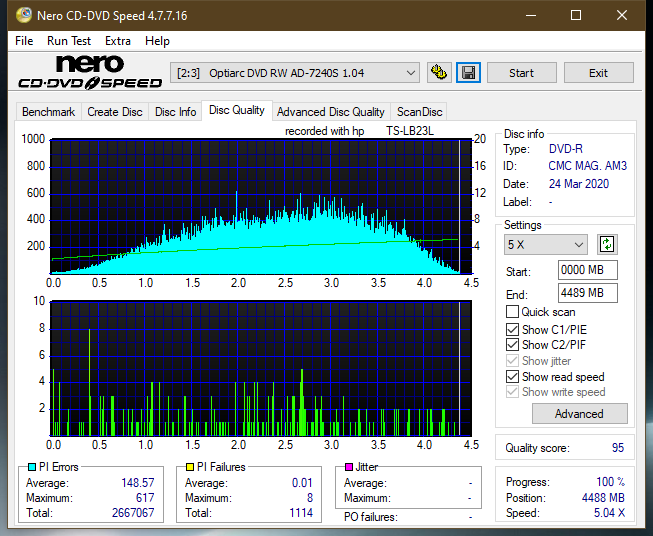Click the PI Errors chart area

[261, 207]
